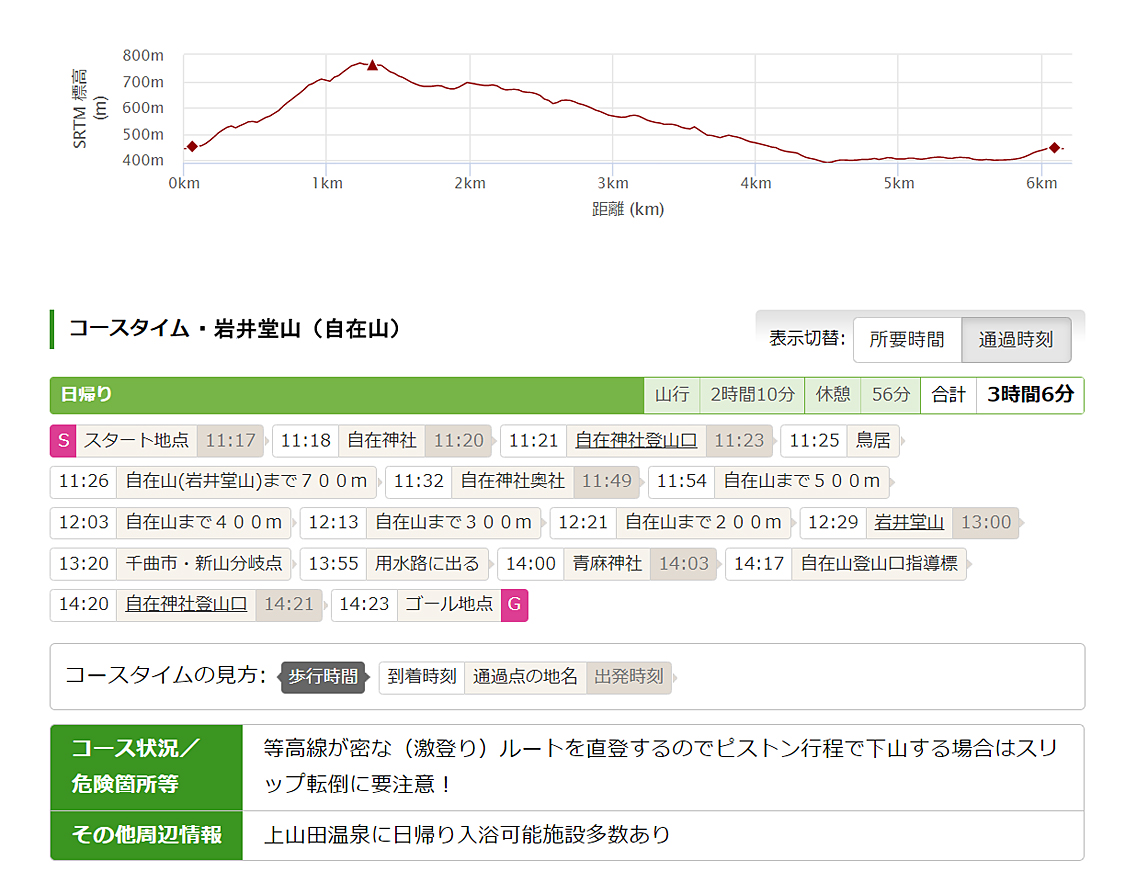Open 自在神社登山口 link at 11:21
Image resolution: width=1125 pixels, height=871 pixels.
point(636,440)
